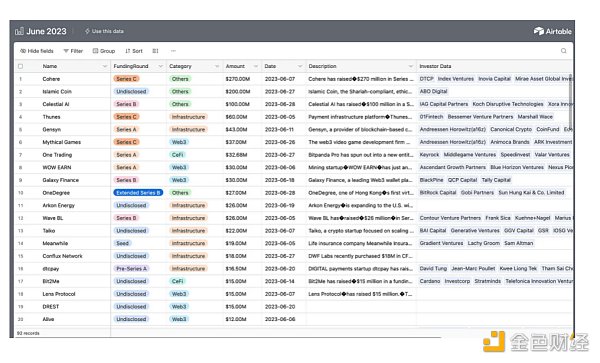Click the Group icon in toolbar

[95, 51]
